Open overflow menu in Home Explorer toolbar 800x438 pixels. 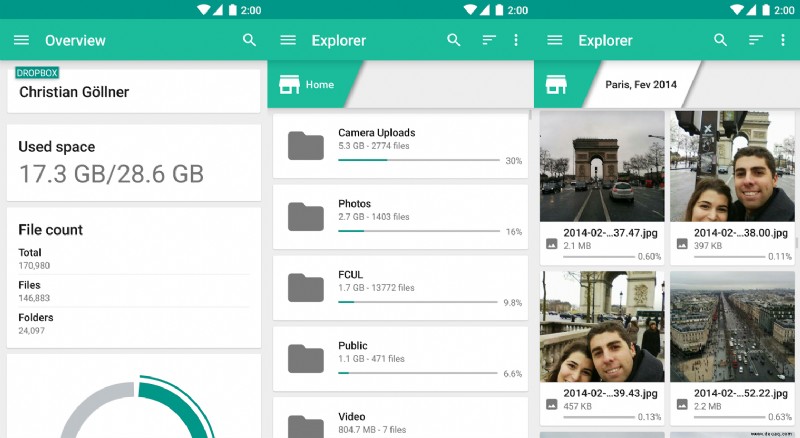tap(516, 40)
